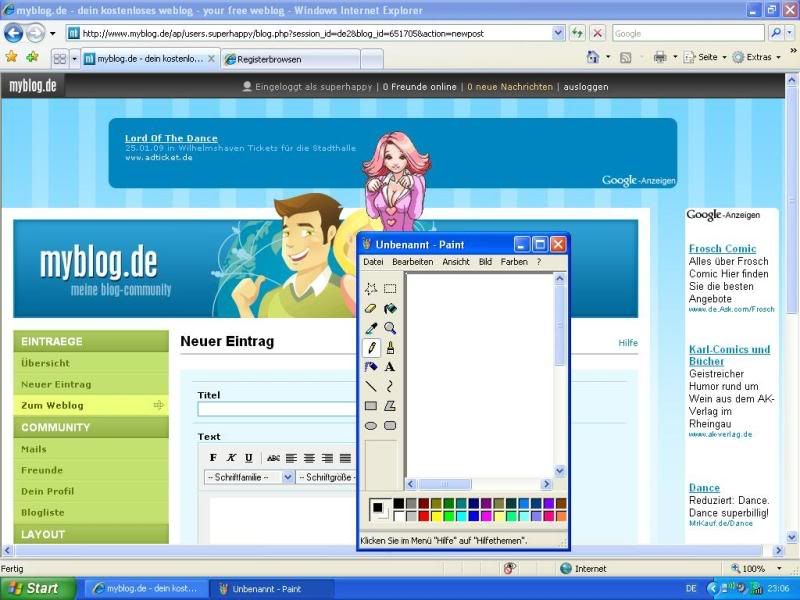Open the Freunde sidebar link
This screenshot has height=600, width=800.
(x=42, y=470)
